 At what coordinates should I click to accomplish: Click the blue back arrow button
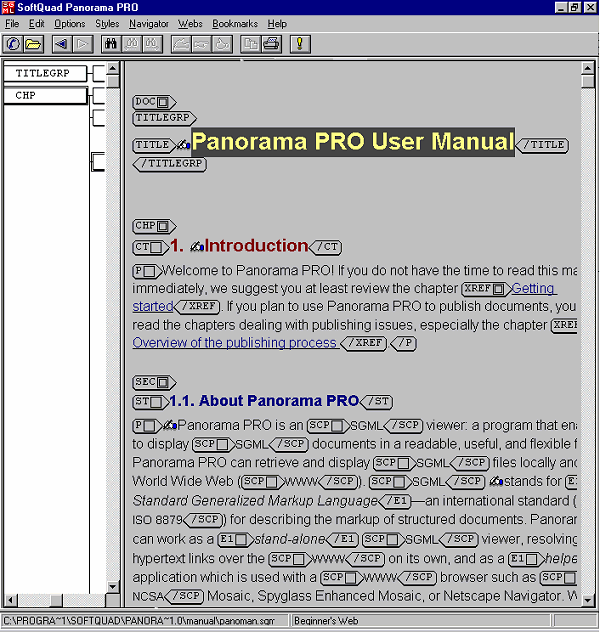pyautogui.click(x=62, y=44)
